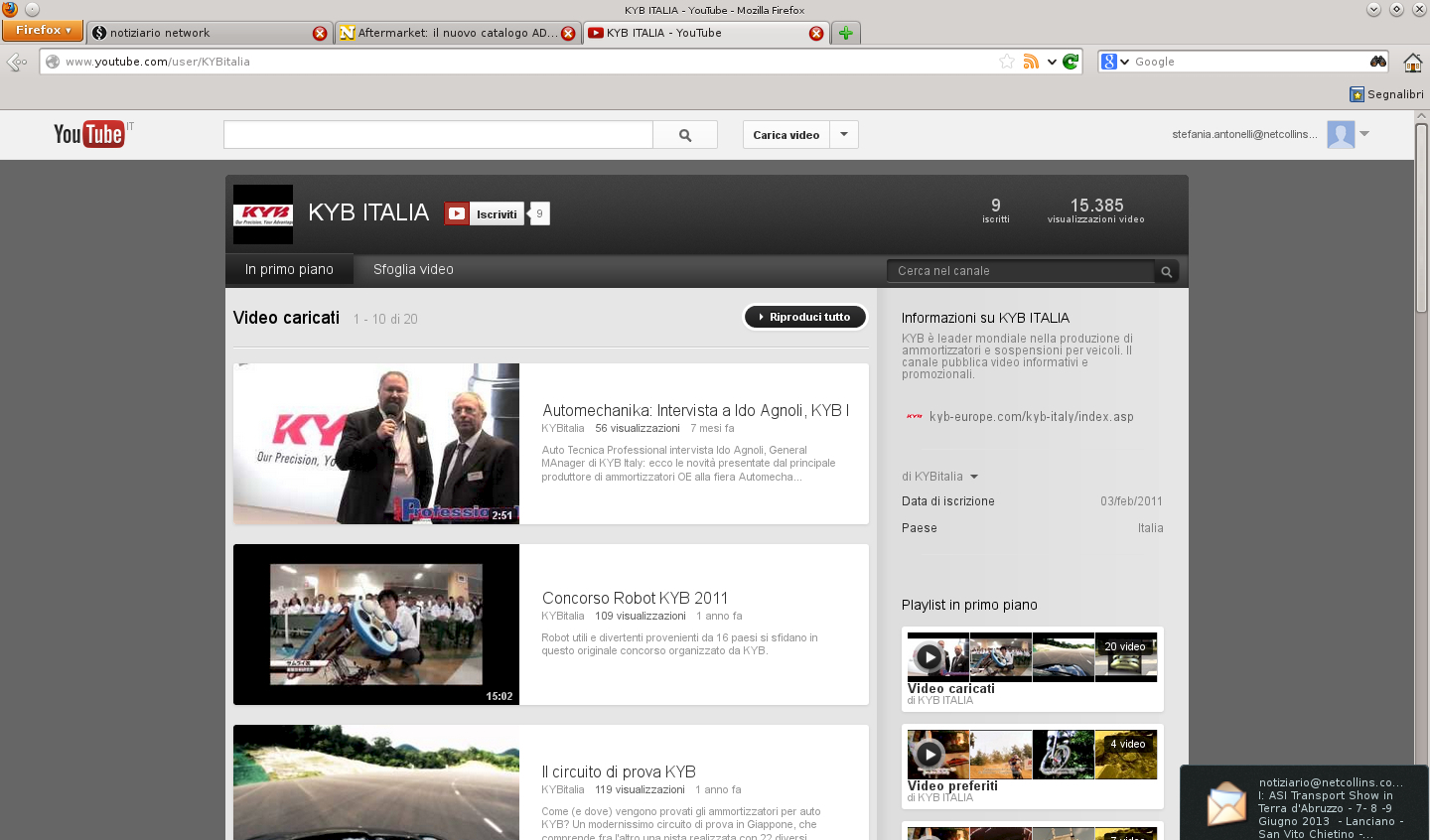
Task: Click the binoculars search icon
Action: pos(1378,62)
